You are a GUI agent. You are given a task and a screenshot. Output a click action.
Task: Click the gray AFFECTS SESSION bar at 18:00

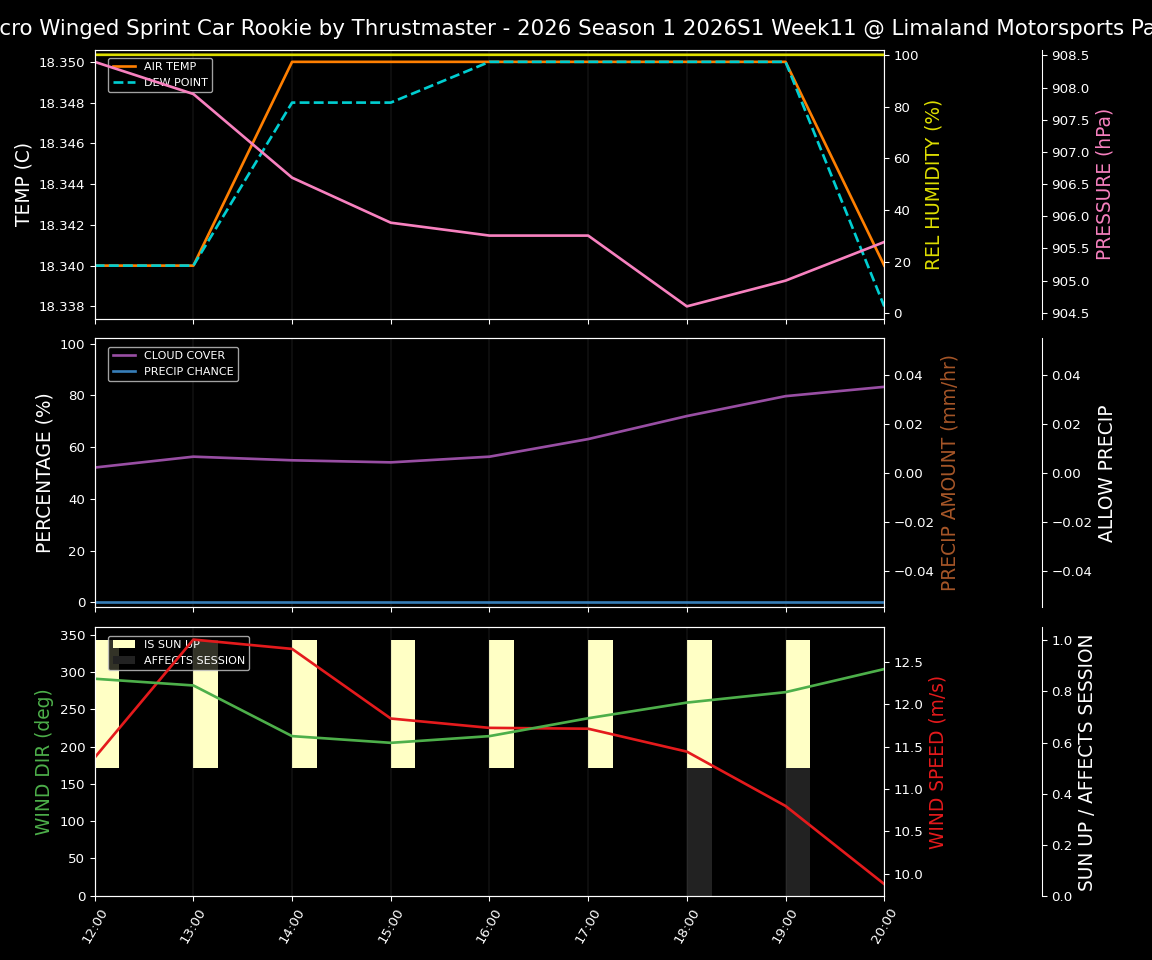click(698, 830)
